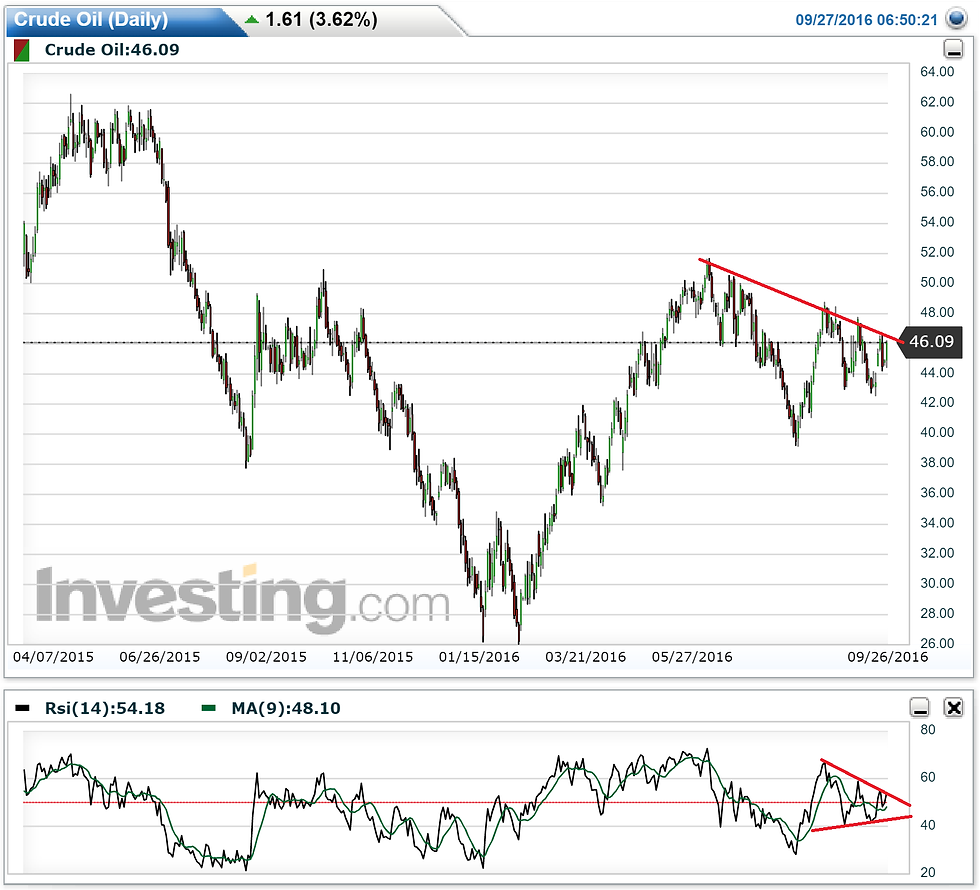Click the green MA(9) legend swatch
The height and width of the screenshot is (890, 980).
(209, 708)
